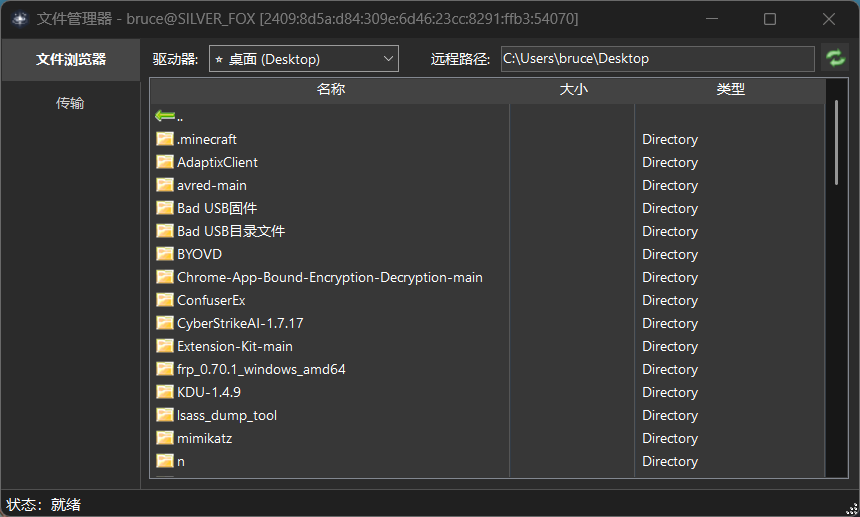The image size is (860, 517).
Task: Click the Bad USB目录文件 folder icon
Action: 165,231
